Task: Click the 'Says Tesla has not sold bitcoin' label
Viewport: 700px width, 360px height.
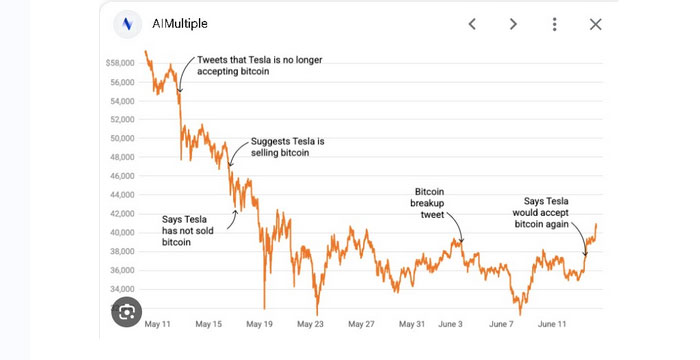Action: coord(188,231)
